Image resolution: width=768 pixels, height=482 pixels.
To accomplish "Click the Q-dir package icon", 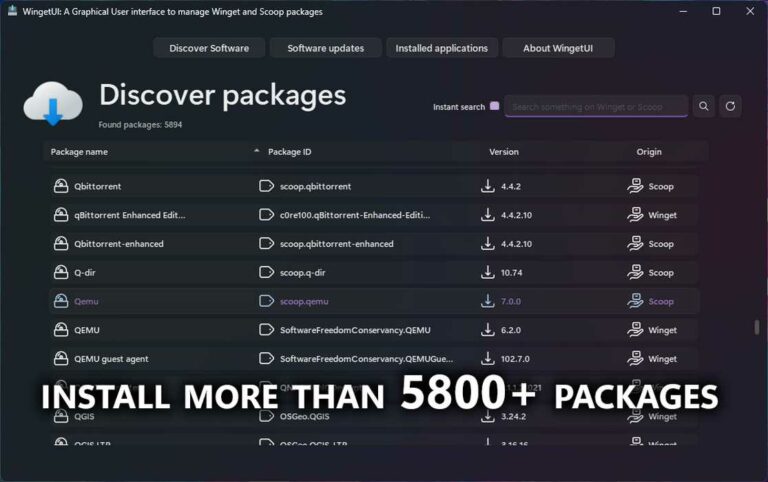I will click(x=61, y=272).
